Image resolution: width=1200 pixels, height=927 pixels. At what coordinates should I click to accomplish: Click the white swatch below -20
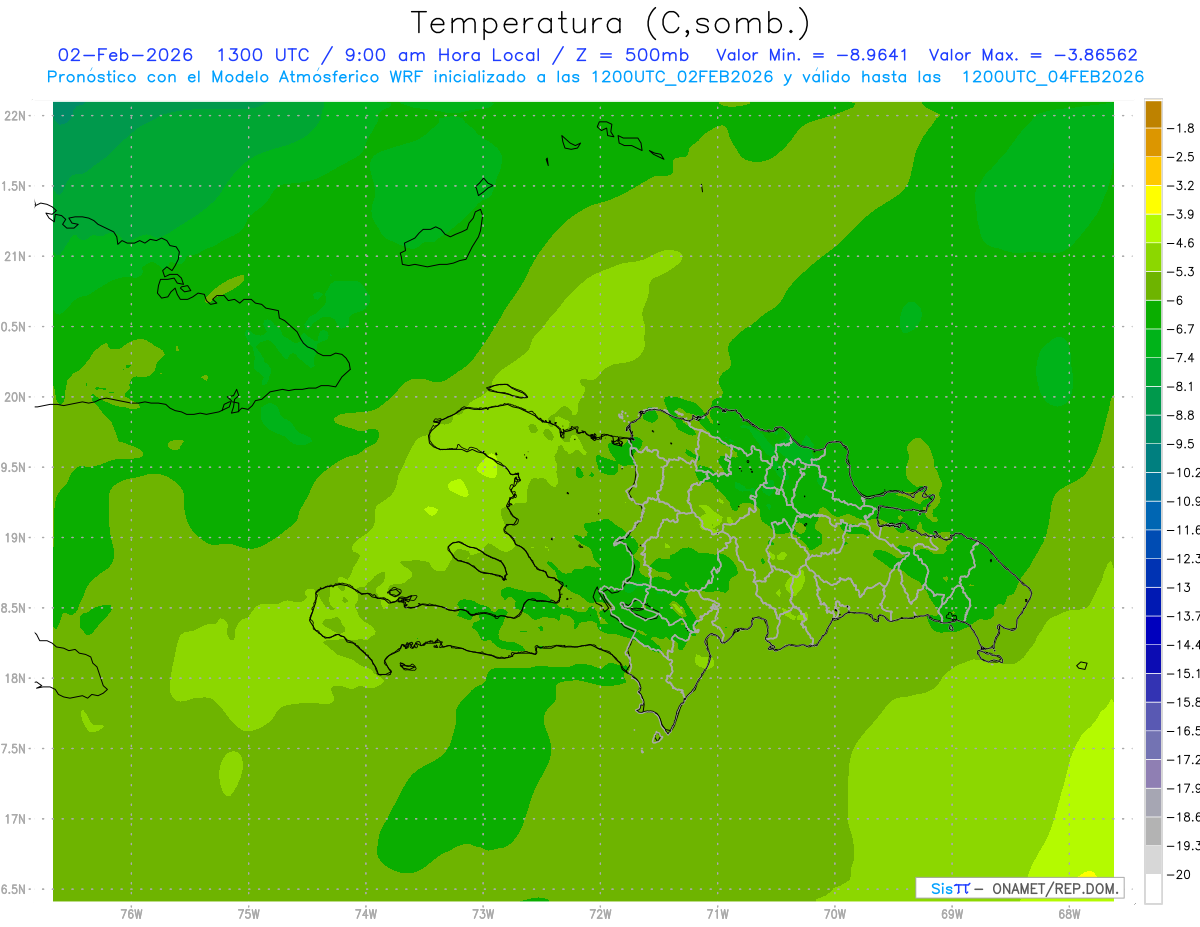1153,888
